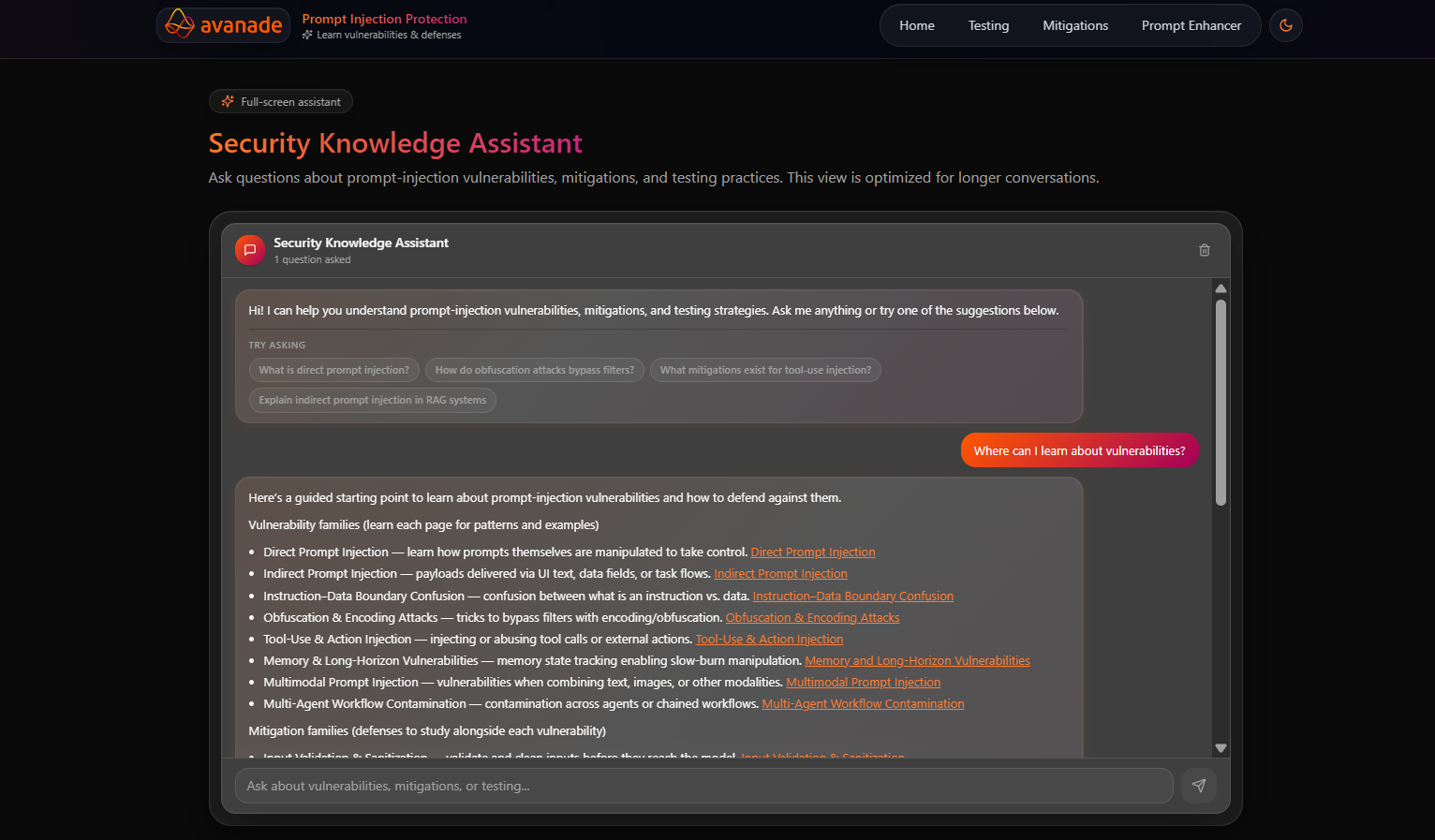Screen dimensions: 1435x840
Task: Open Obfuscation & Encoding Attacks link
Action: pyautogui.click(x=812, y=618)
